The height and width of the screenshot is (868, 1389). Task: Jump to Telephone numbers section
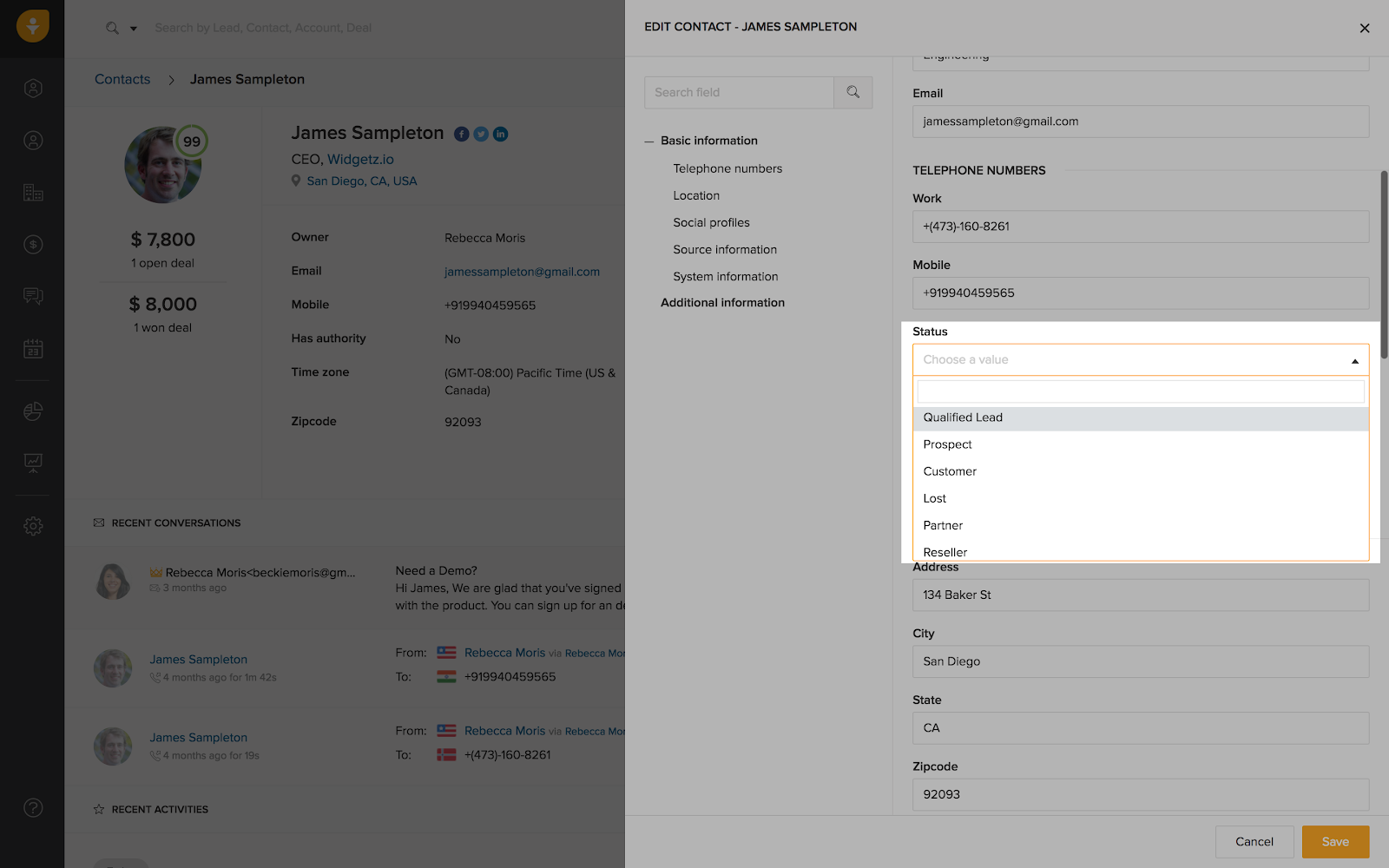(727, 168)
